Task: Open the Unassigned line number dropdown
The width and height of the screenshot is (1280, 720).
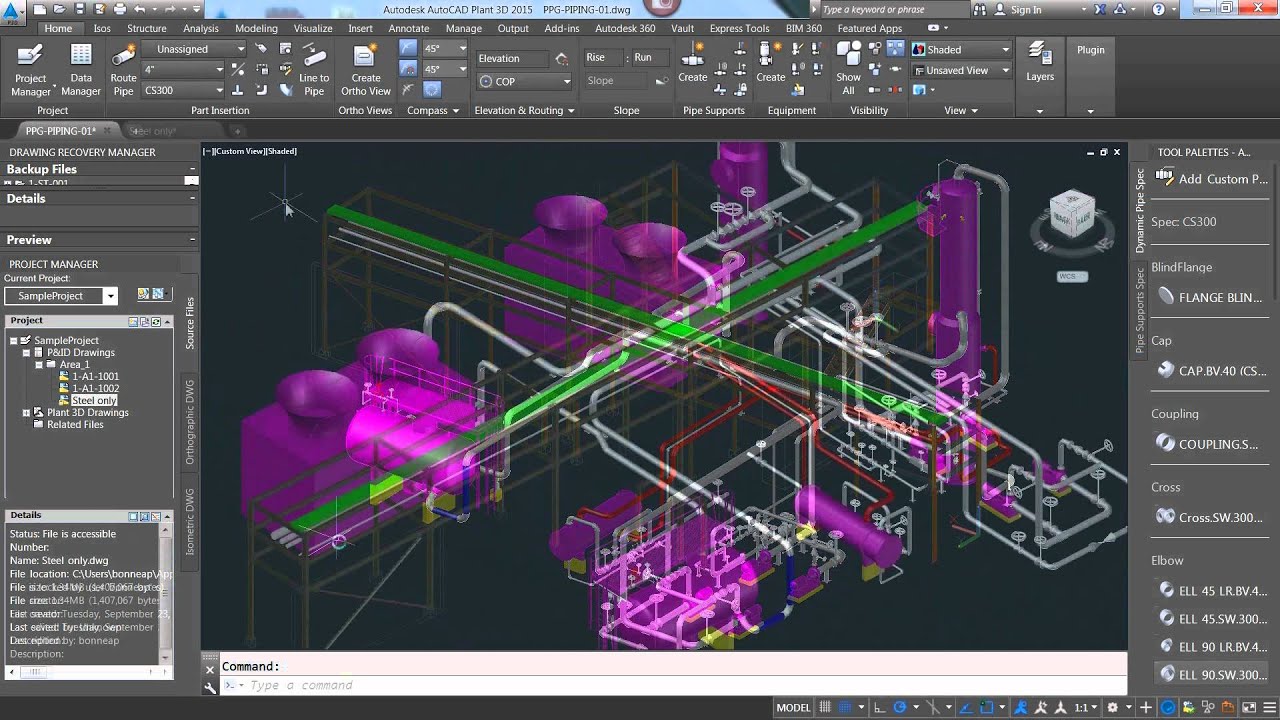Action: pos(194,48)
